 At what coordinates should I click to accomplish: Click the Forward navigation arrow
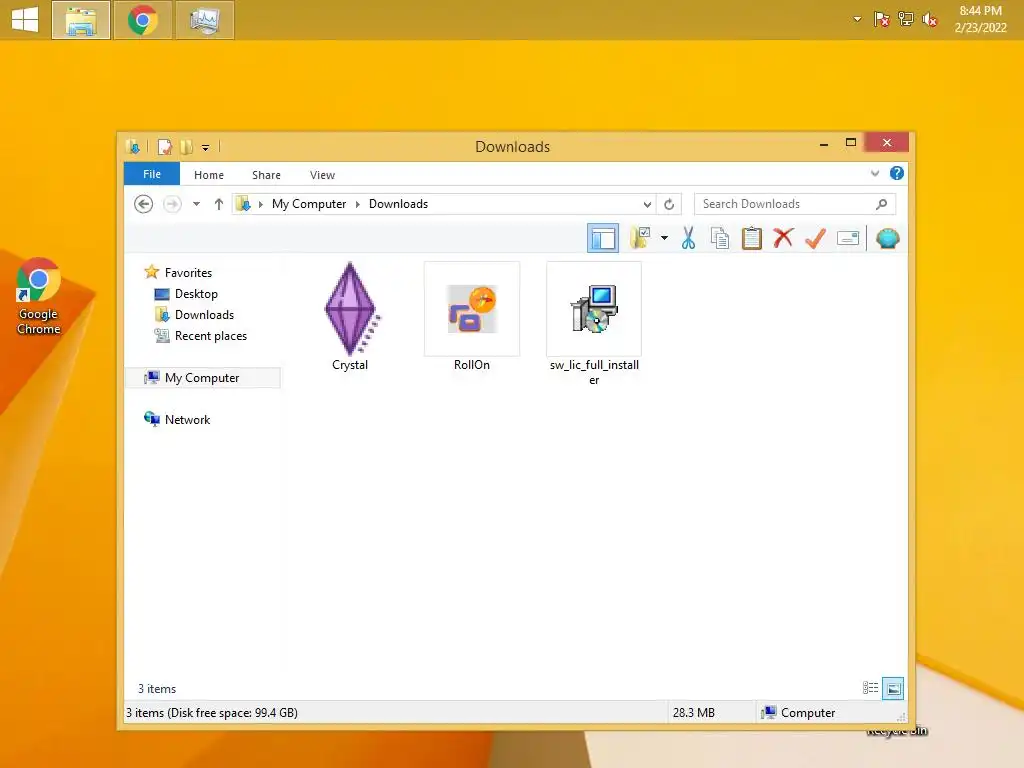[x=172, y=204]
